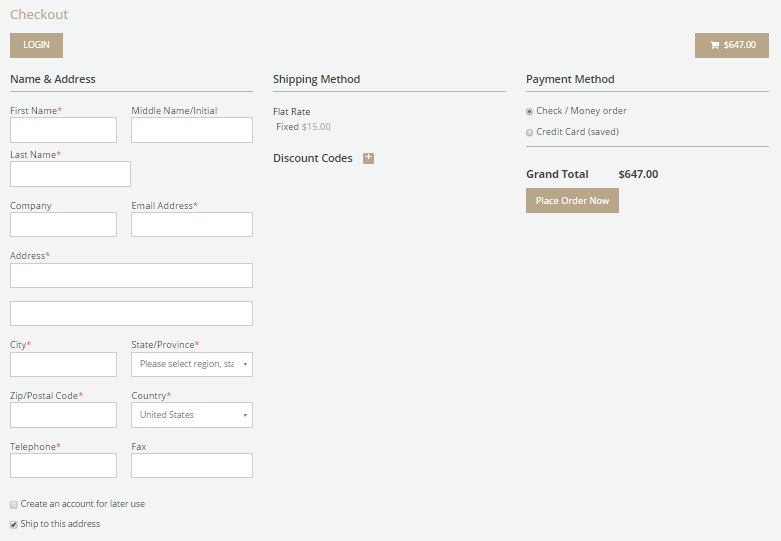The width and height of the screenshot is (781, 541).
Task: Select Check / Money order payment
Action: click(x=530, y=111)
